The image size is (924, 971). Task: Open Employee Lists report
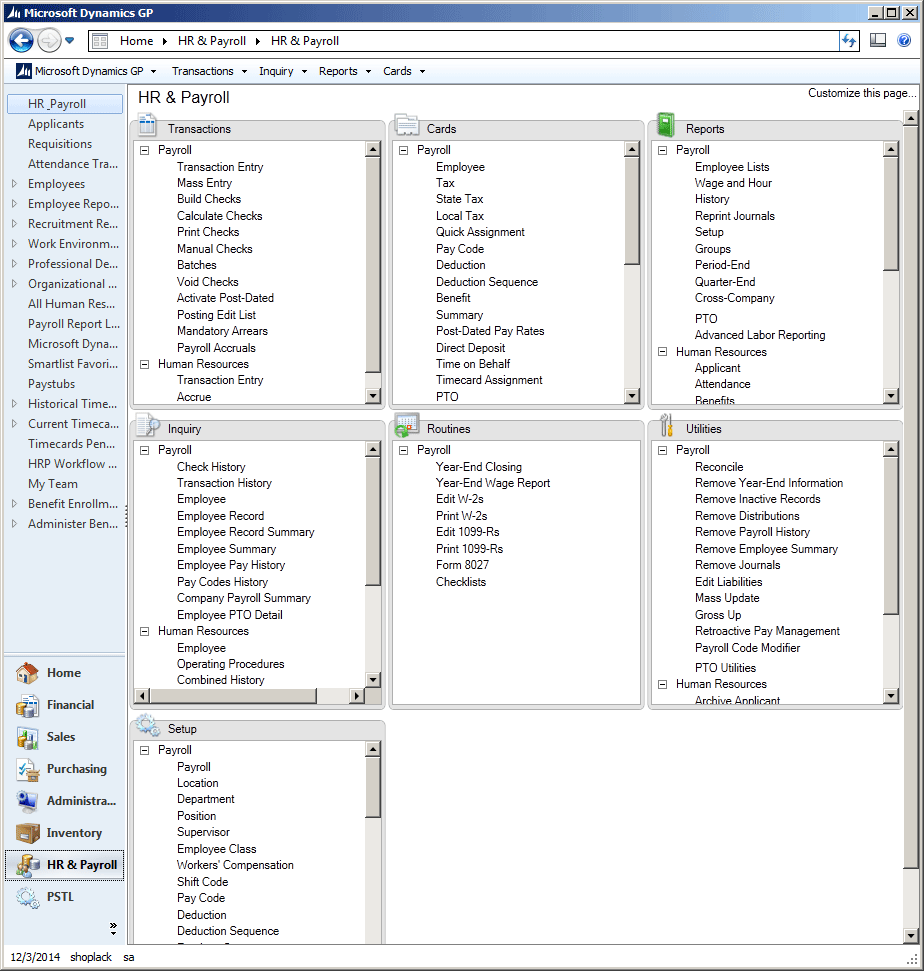point(732,167)
